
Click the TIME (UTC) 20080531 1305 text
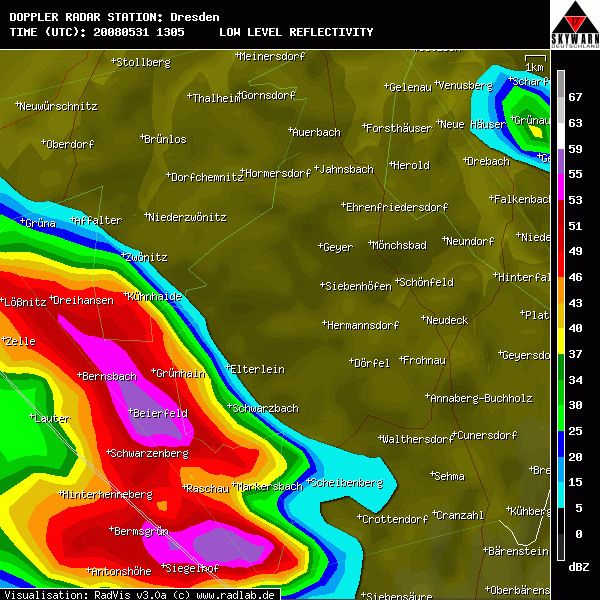tap(97, 32)
